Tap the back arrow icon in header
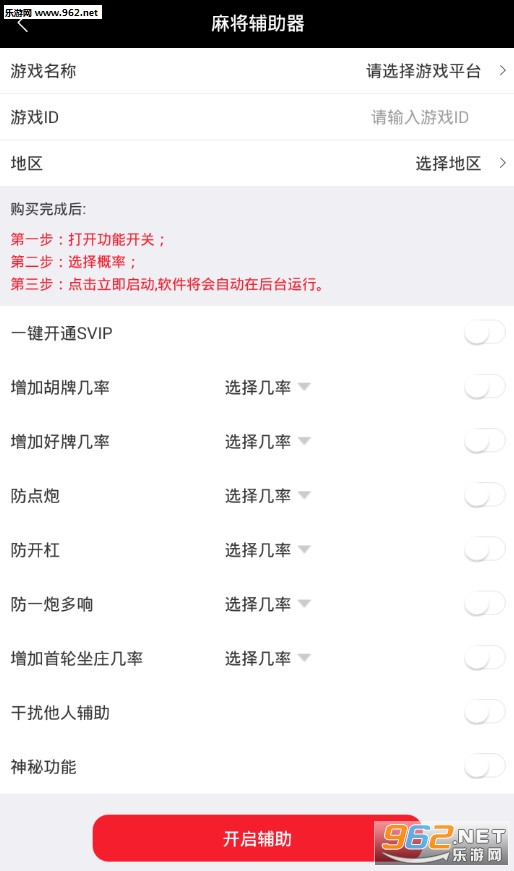This screenshot has height=871, width=514. tap(23, 25)
